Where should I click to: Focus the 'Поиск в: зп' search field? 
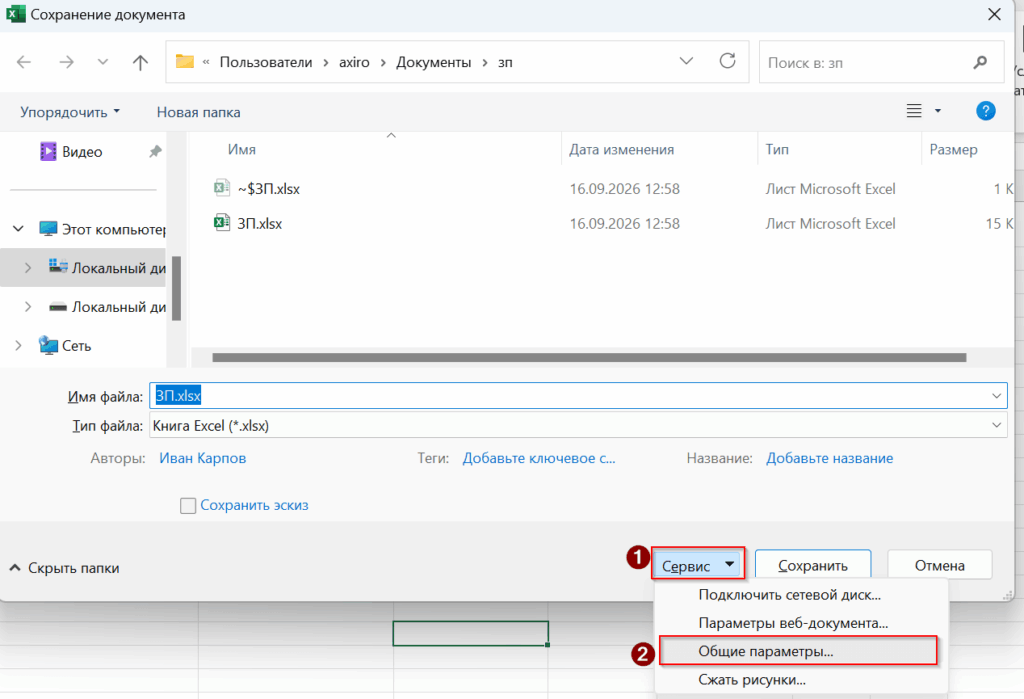(881, 62)
